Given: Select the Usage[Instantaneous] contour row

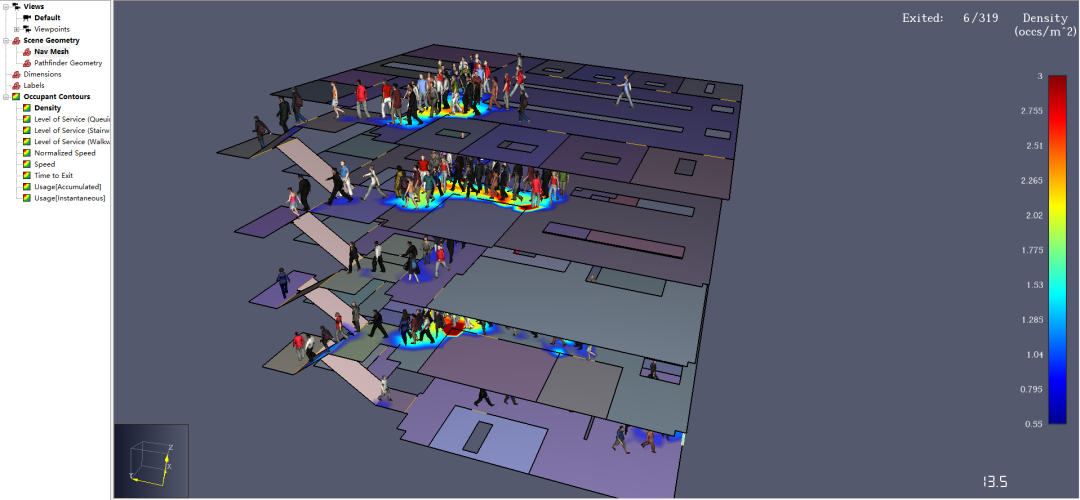Looking at the screenshot, I should pyautogui.click(x=70, y=198).
